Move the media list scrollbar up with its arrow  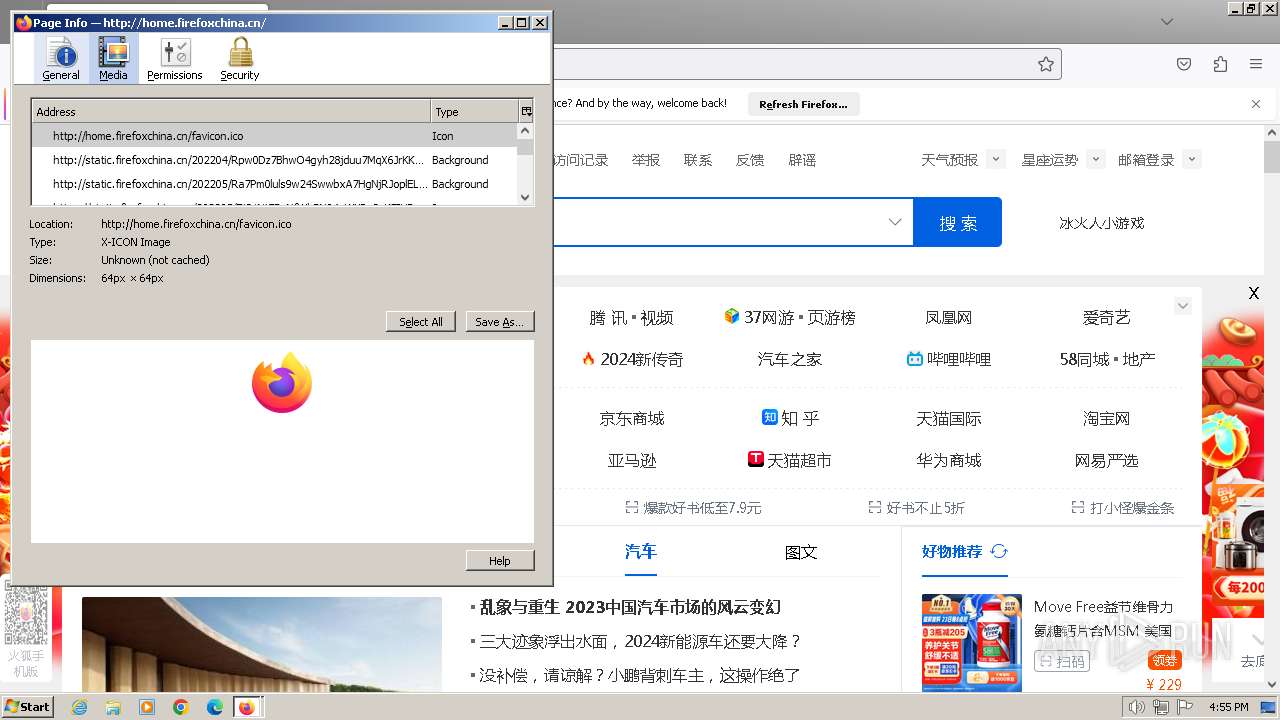pos(526,131)
